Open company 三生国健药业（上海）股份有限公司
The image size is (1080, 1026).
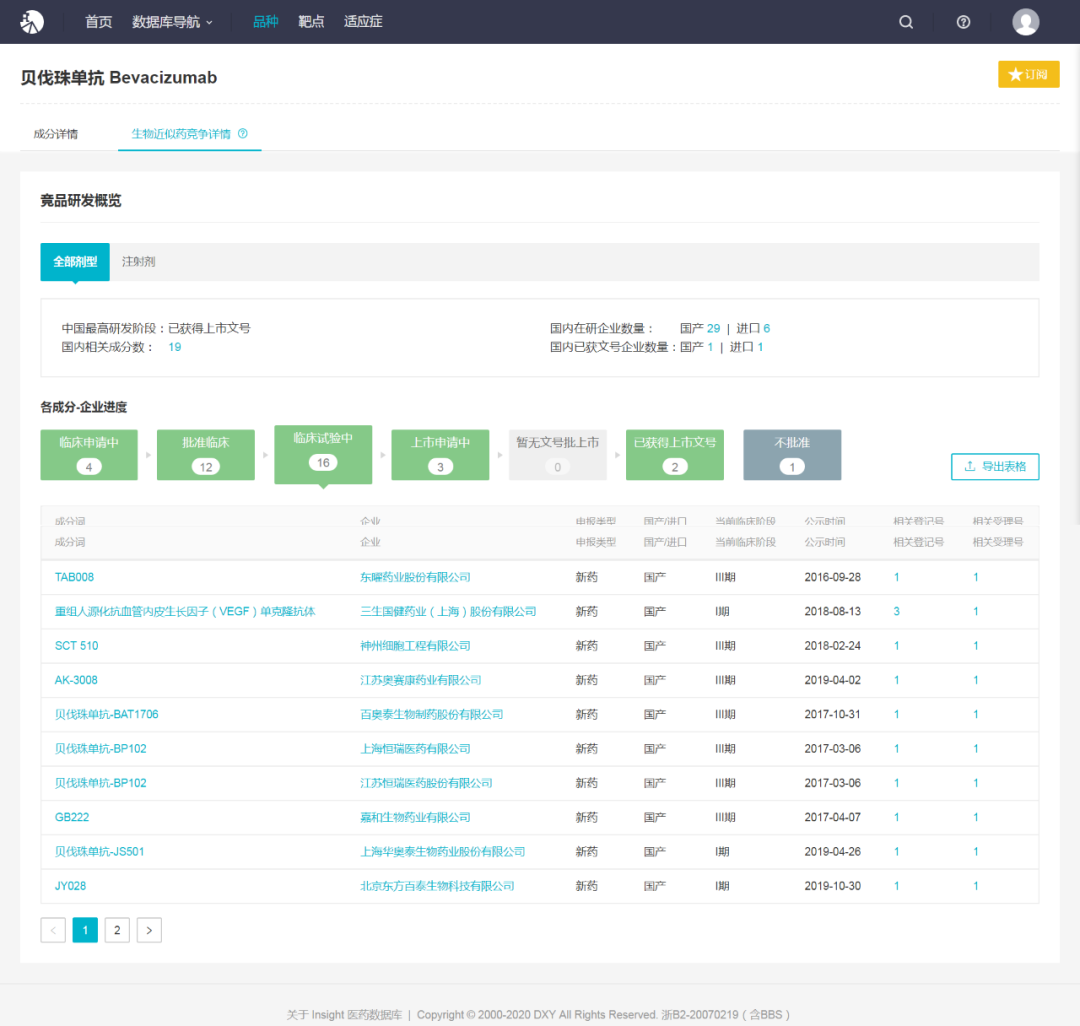click(x=448, y=611)
